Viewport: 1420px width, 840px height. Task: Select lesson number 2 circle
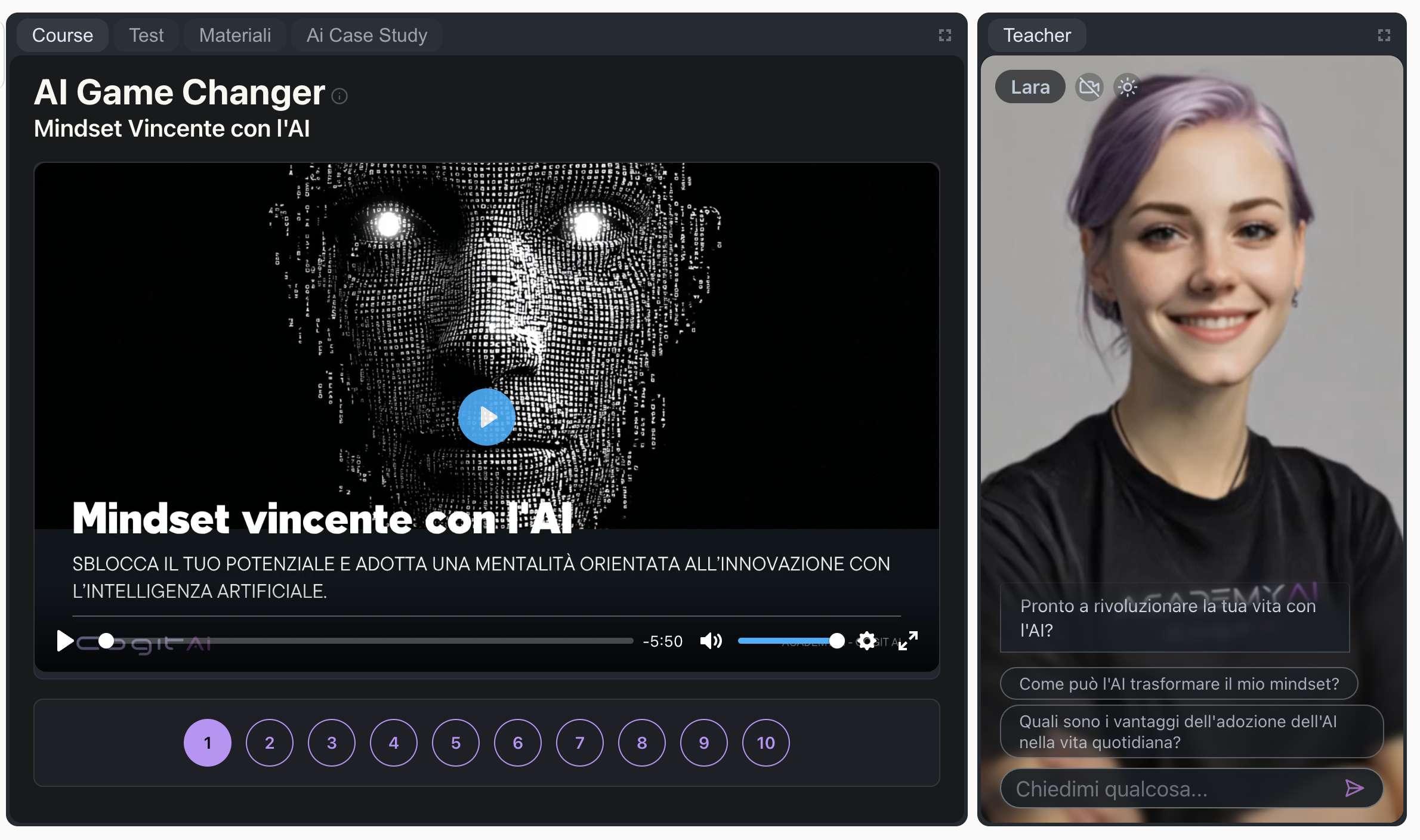[x=269, y=743]
